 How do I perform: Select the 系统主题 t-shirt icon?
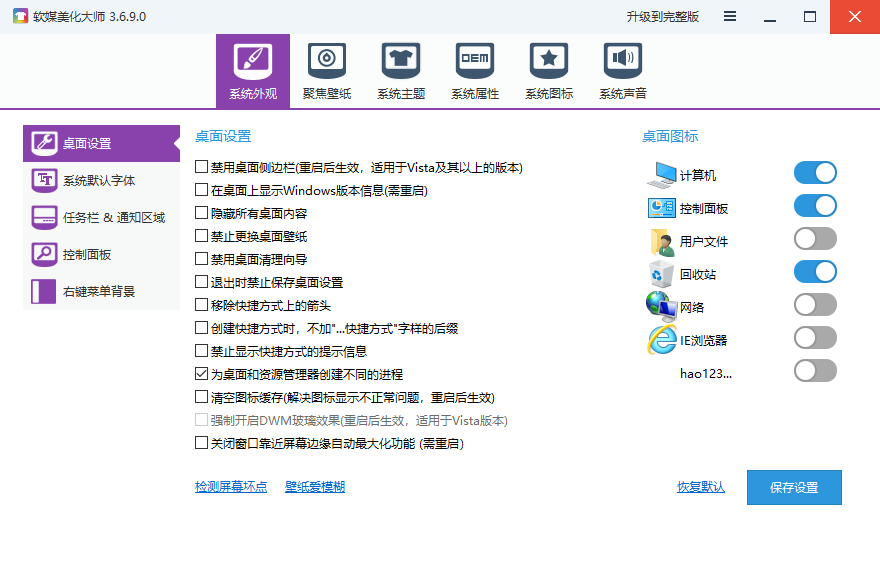click(x=400, y=62)
